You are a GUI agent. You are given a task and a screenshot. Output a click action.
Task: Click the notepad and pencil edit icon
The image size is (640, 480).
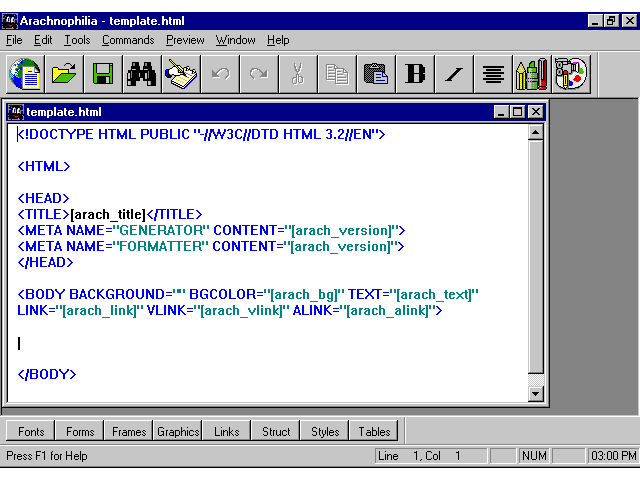tap(180, 73)
